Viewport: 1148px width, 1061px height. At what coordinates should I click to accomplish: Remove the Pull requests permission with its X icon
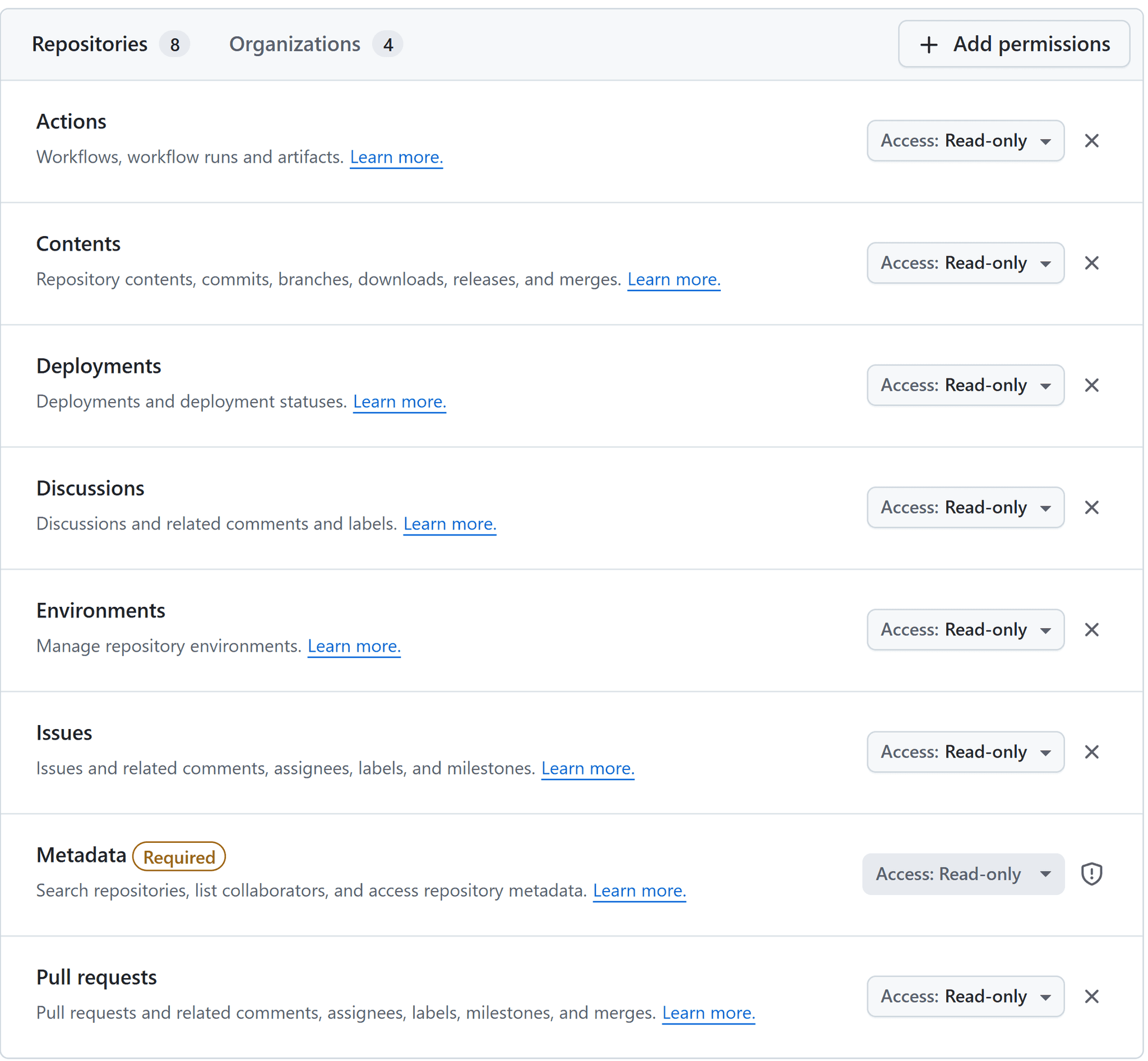pyautogui.click(x=1091, y=997)
